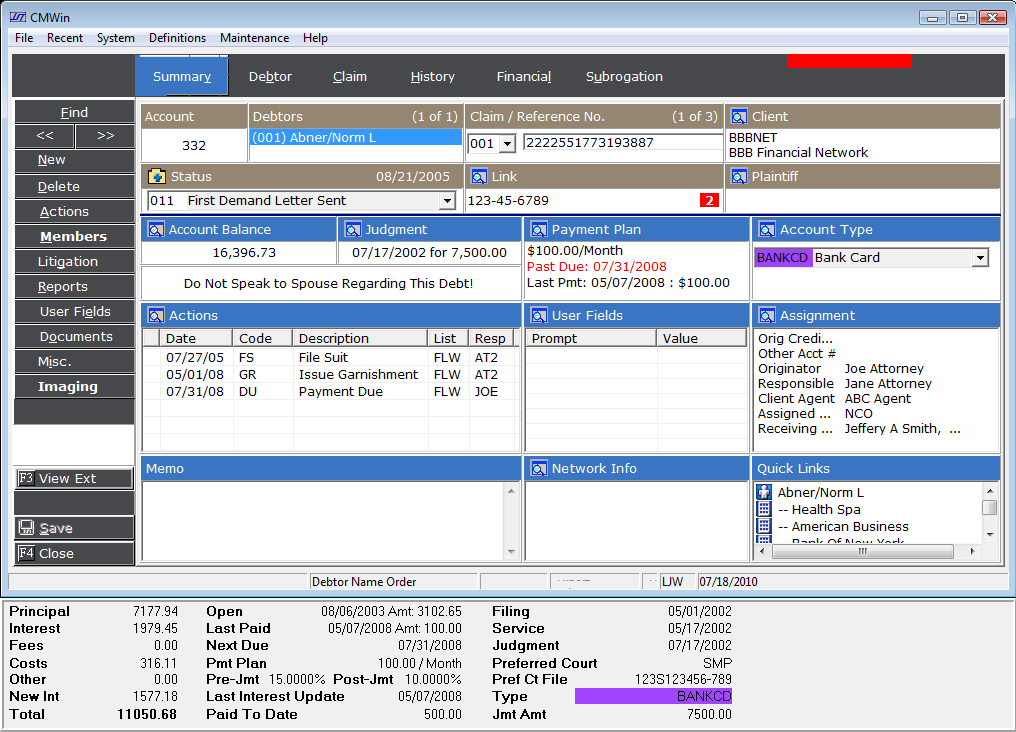Open the Network Info lookup icon
Viewport: 1016px width, 732px height.
(x=538, y=469)
